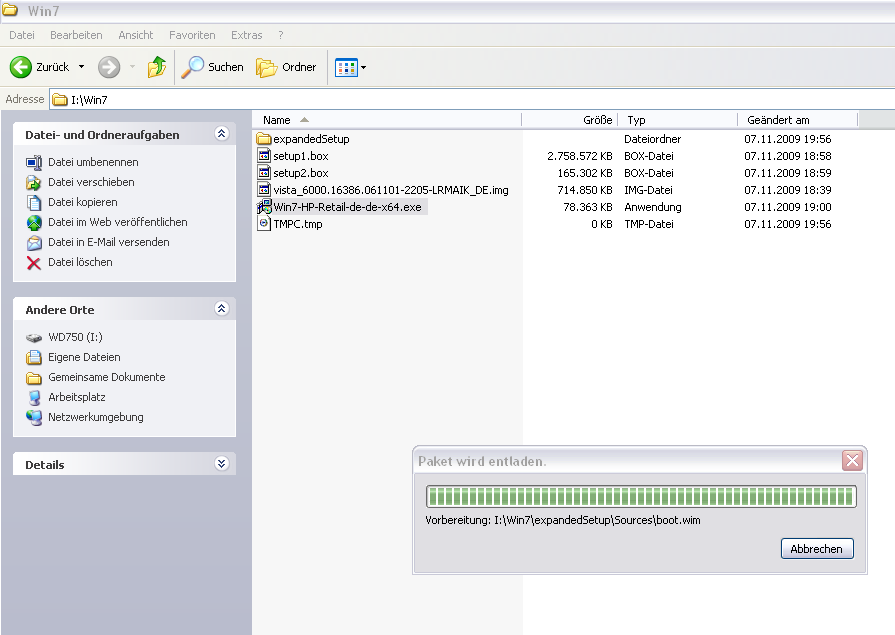Click the Arbeitsplatz computer icon
This screenshot has width=895, height=635.
pyautogui.click(x=34, y=397)
